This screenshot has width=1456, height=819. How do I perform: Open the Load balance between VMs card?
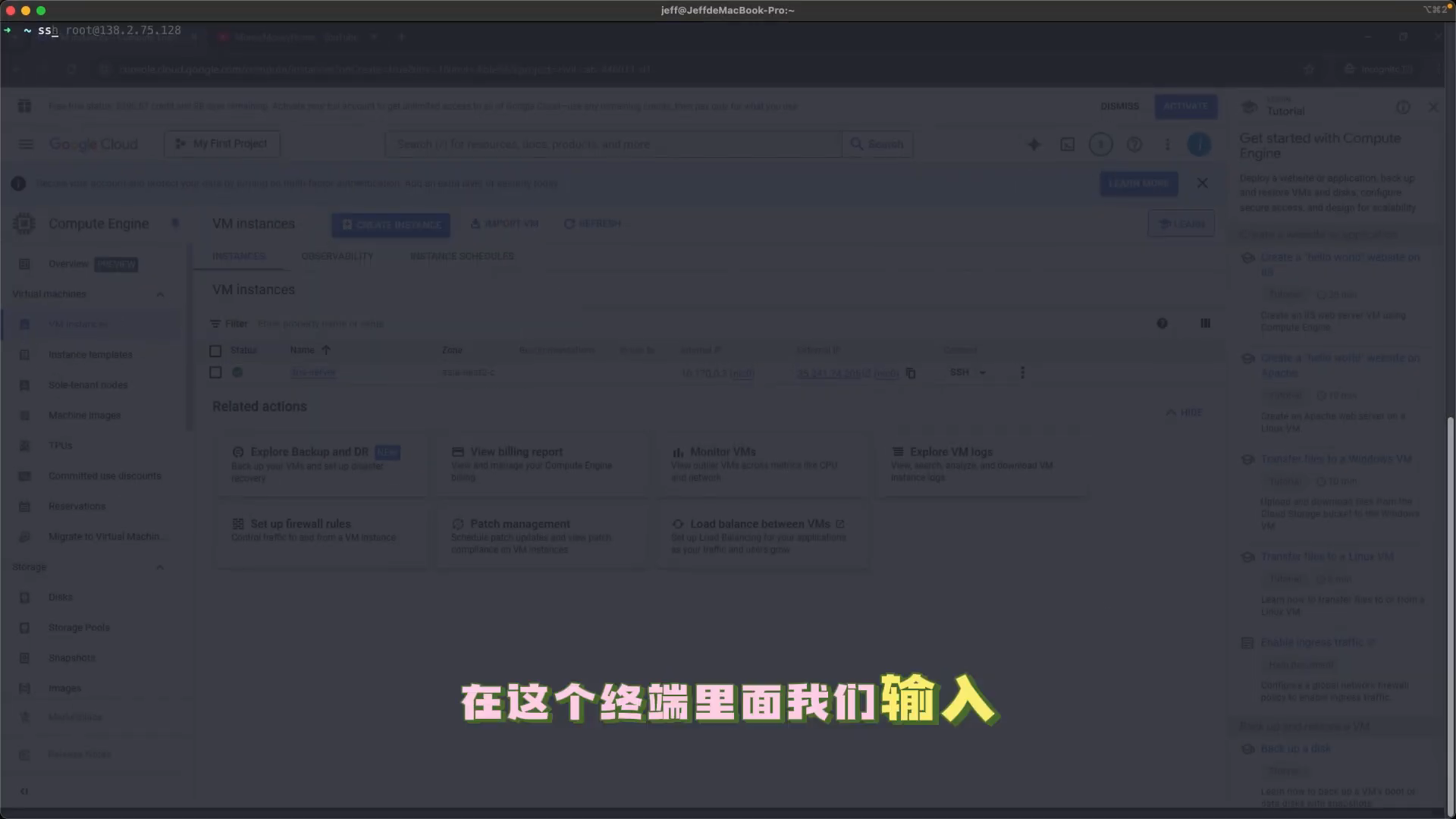(x=762, y=536)
